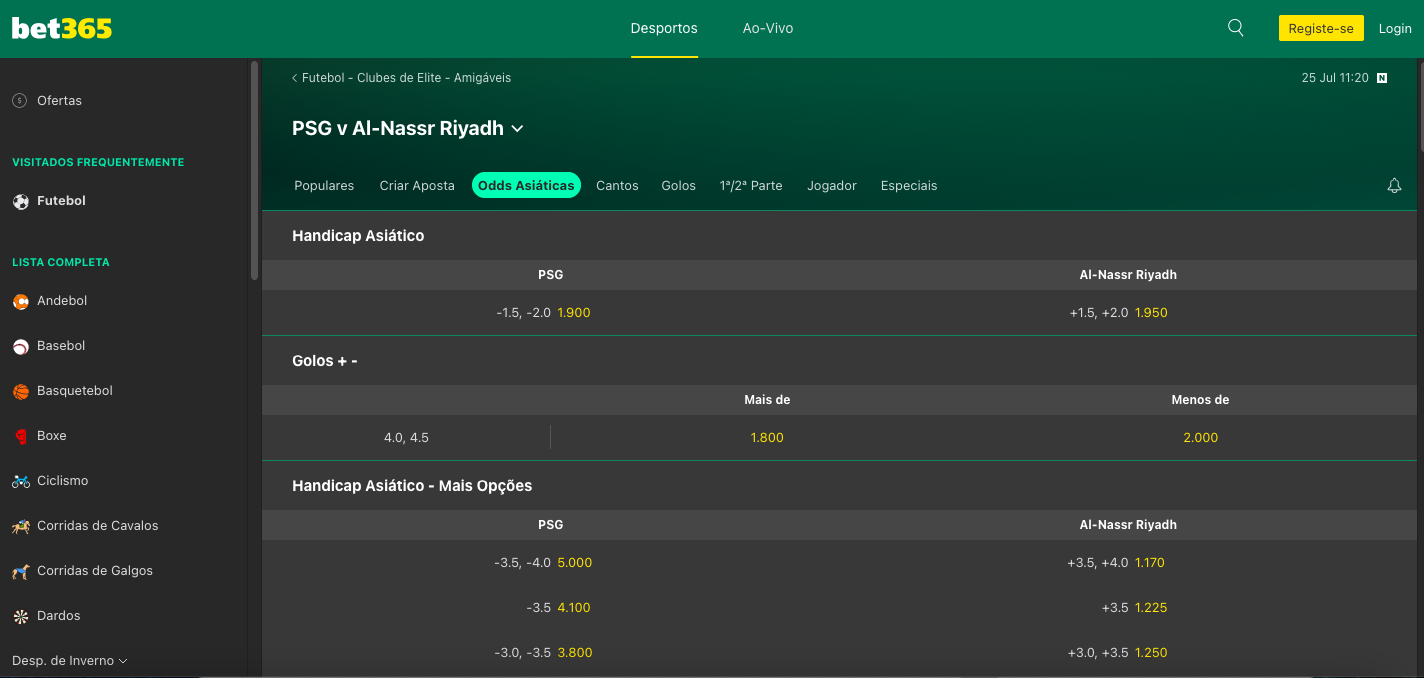Open Boxe in the sports list
Image resolution: width=1424 pixels, height=678 pixels.
[x=52, y=436]
